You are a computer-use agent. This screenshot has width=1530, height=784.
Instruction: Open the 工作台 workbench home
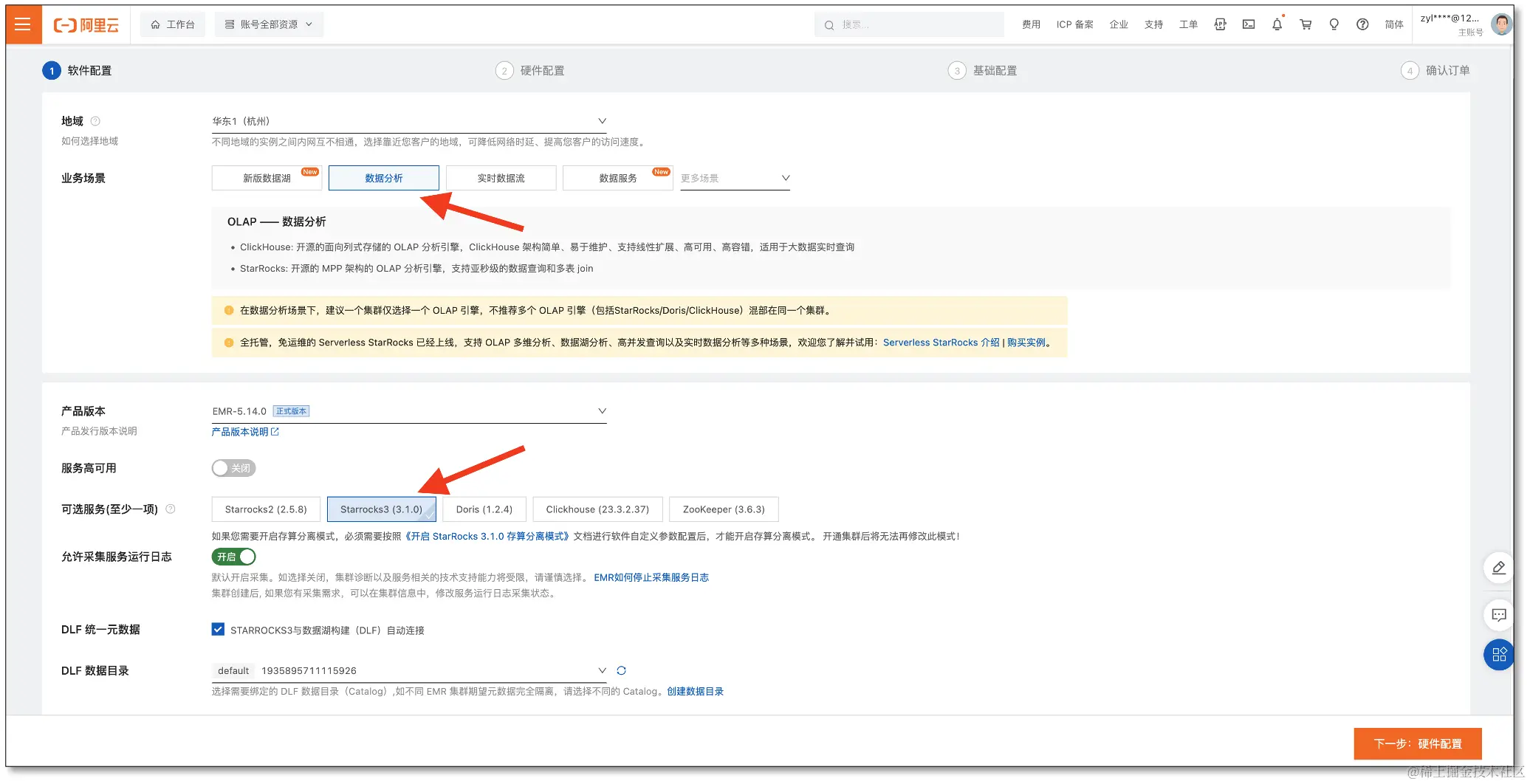173,24
